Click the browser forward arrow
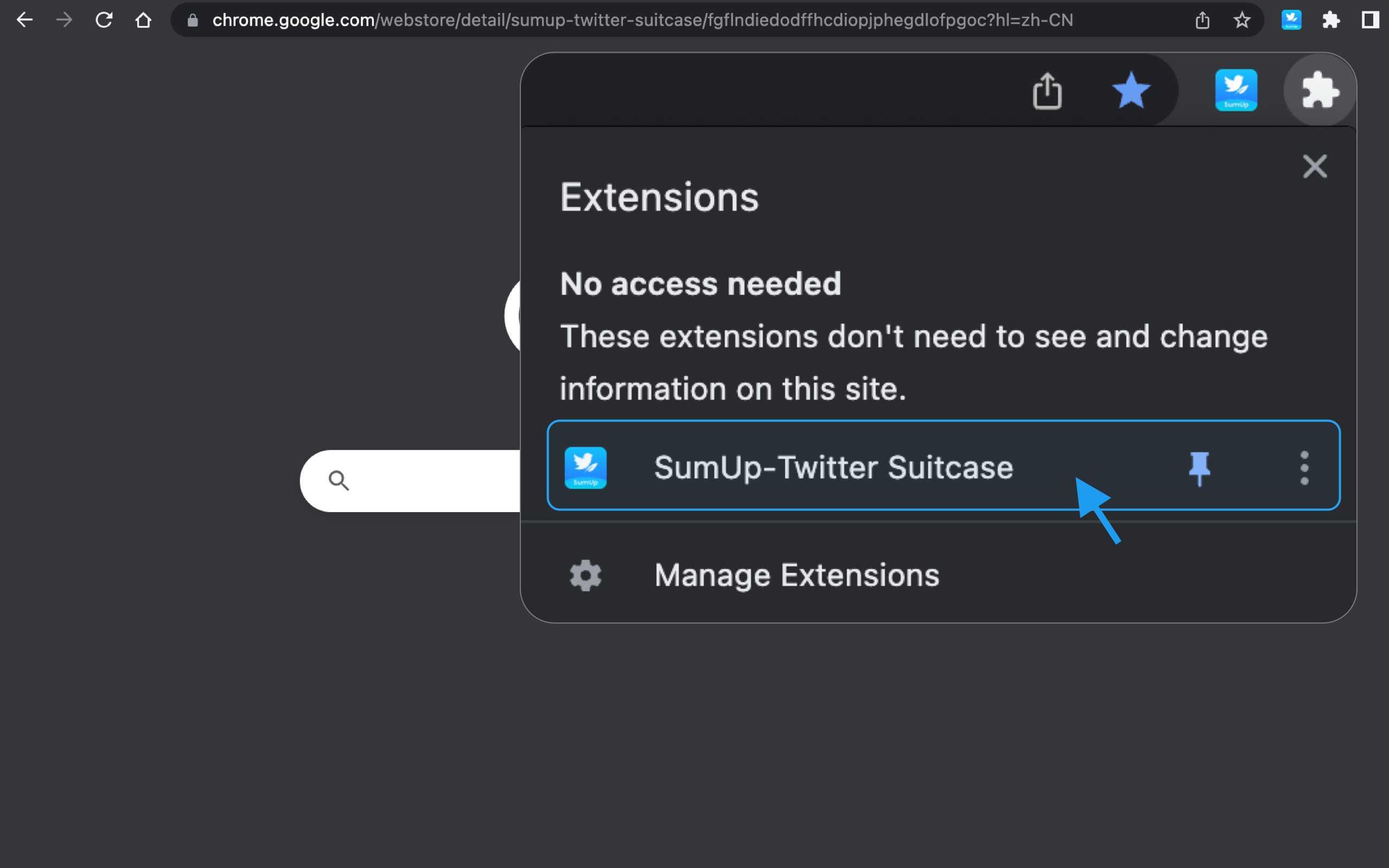The width and height of the screenshot is (1389, 868). [64, 20]
